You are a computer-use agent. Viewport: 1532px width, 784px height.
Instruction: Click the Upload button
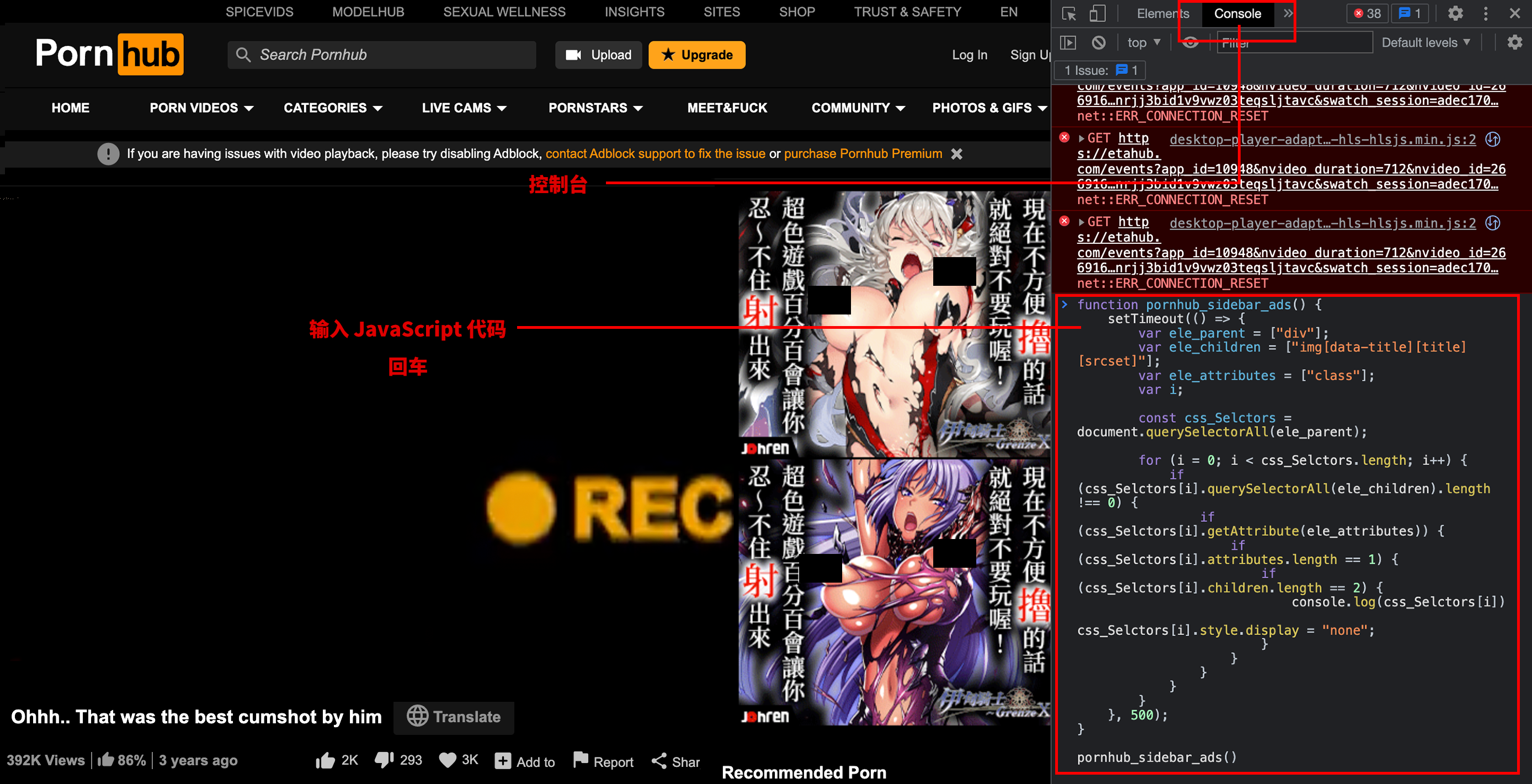click(598, 55)
